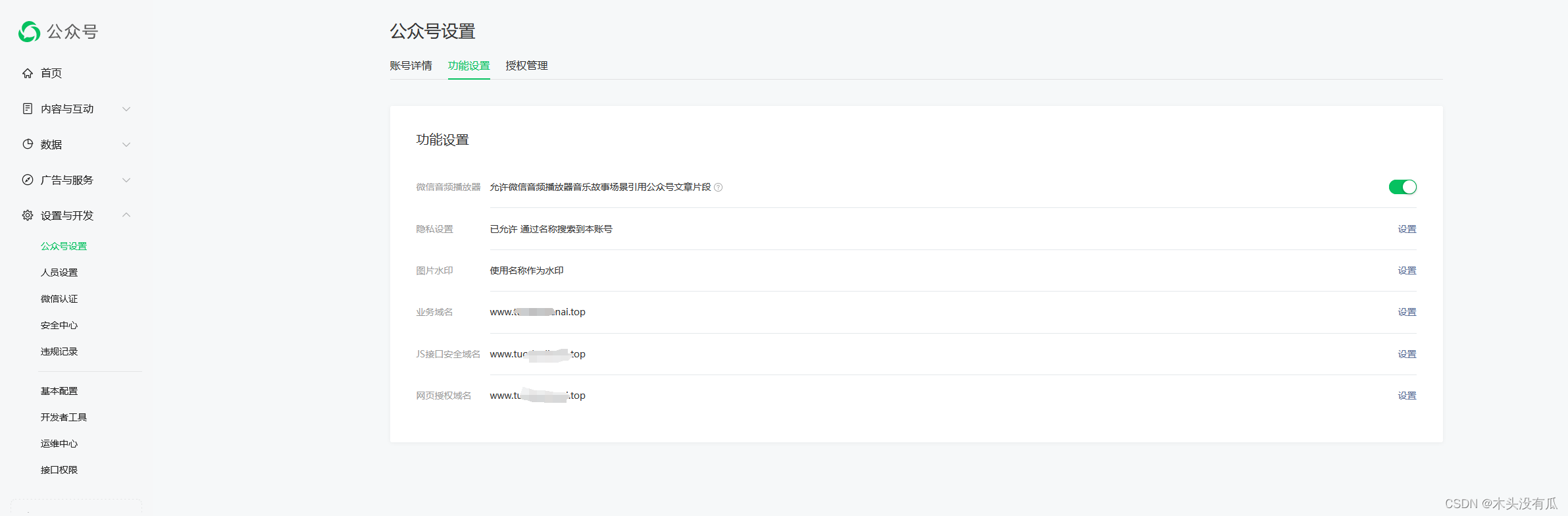Click the 微信音频播放器 row label
Viewport: 1568px width, 516px height.
[448, 187]
